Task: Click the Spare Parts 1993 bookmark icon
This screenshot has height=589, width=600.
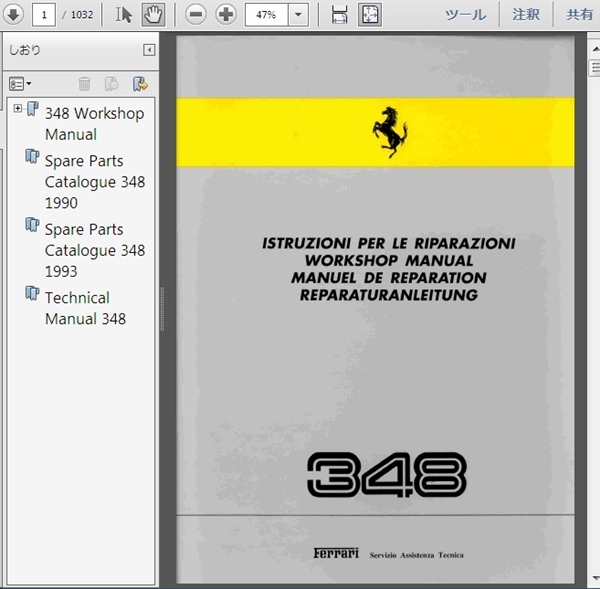Action: pyautogui.click(x=33, y=225)
